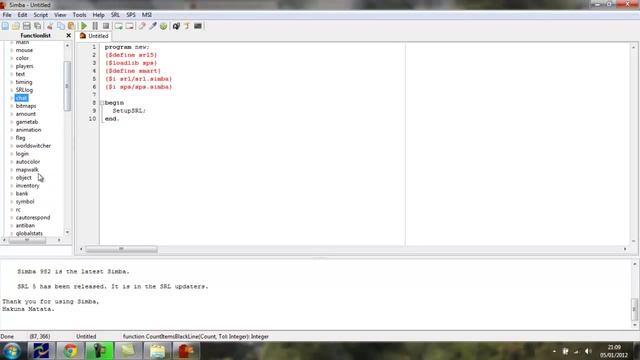The width and height of the screenshot is (640, 360).
Task: Select the bank tree item
Action: coord(22,193)
